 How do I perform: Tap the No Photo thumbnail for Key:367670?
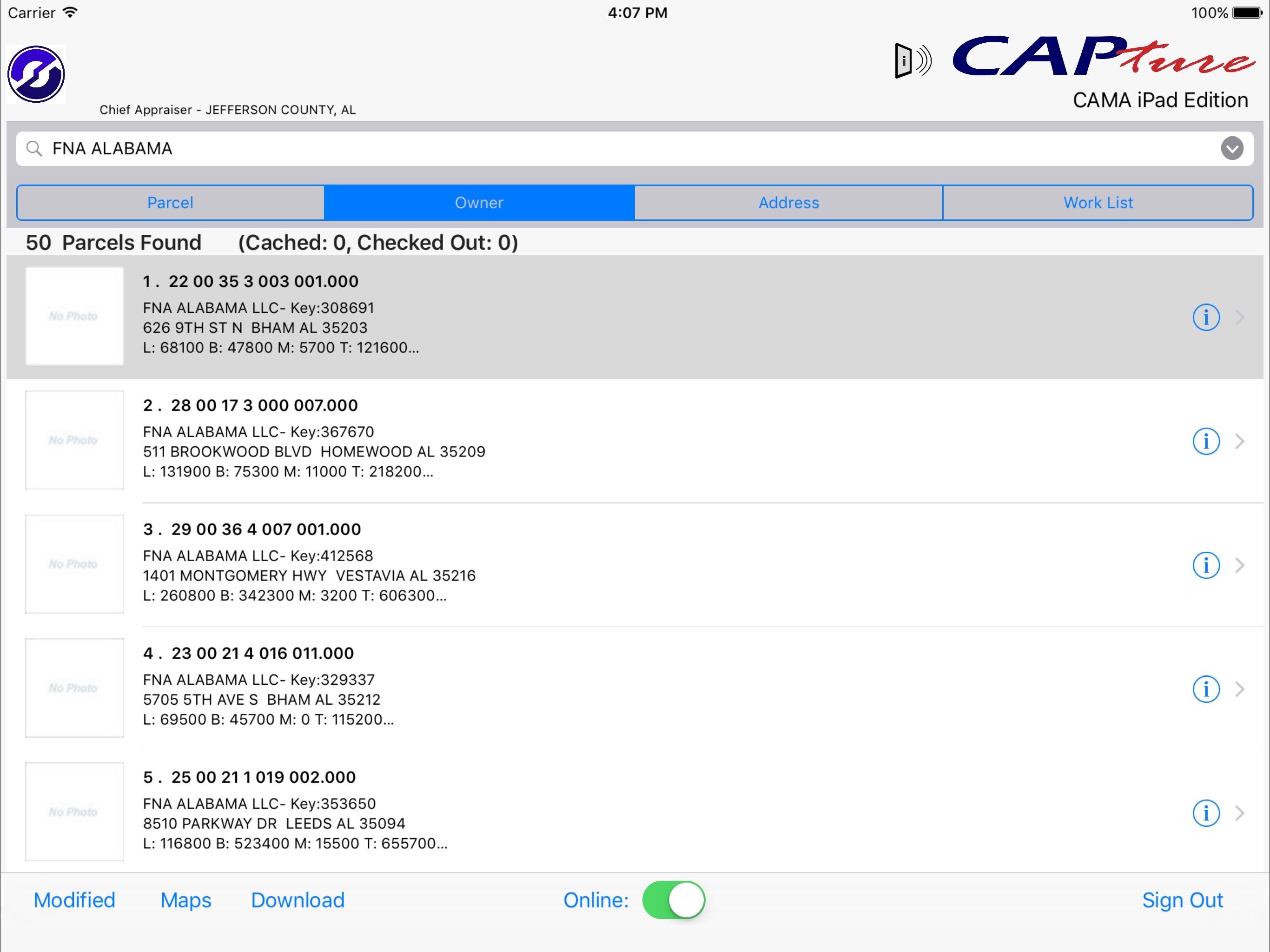pyautogui.click(x=75, y=440)
